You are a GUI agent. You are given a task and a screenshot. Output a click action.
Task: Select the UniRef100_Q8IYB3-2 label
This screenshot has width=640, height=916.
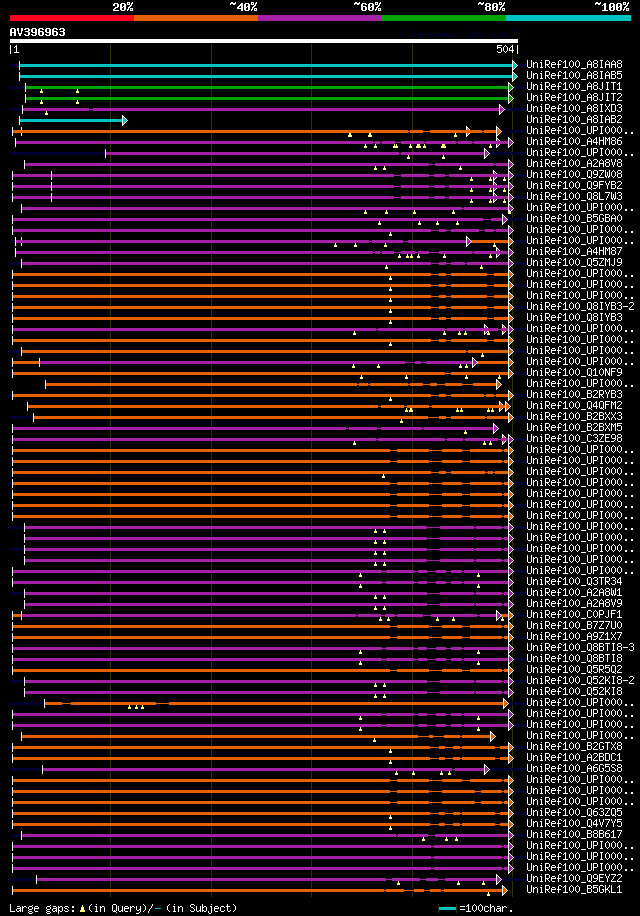pyautogui.click(x=580, y=307)
